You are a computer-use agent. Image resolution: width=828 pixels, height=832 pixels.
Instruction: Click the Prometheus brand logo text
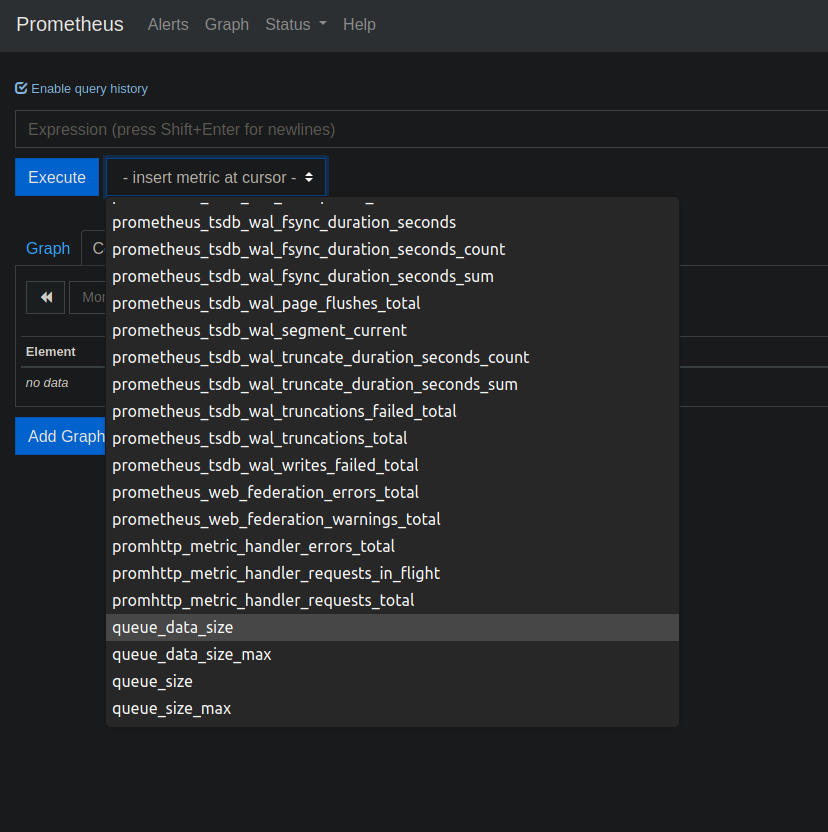(70, 24)
